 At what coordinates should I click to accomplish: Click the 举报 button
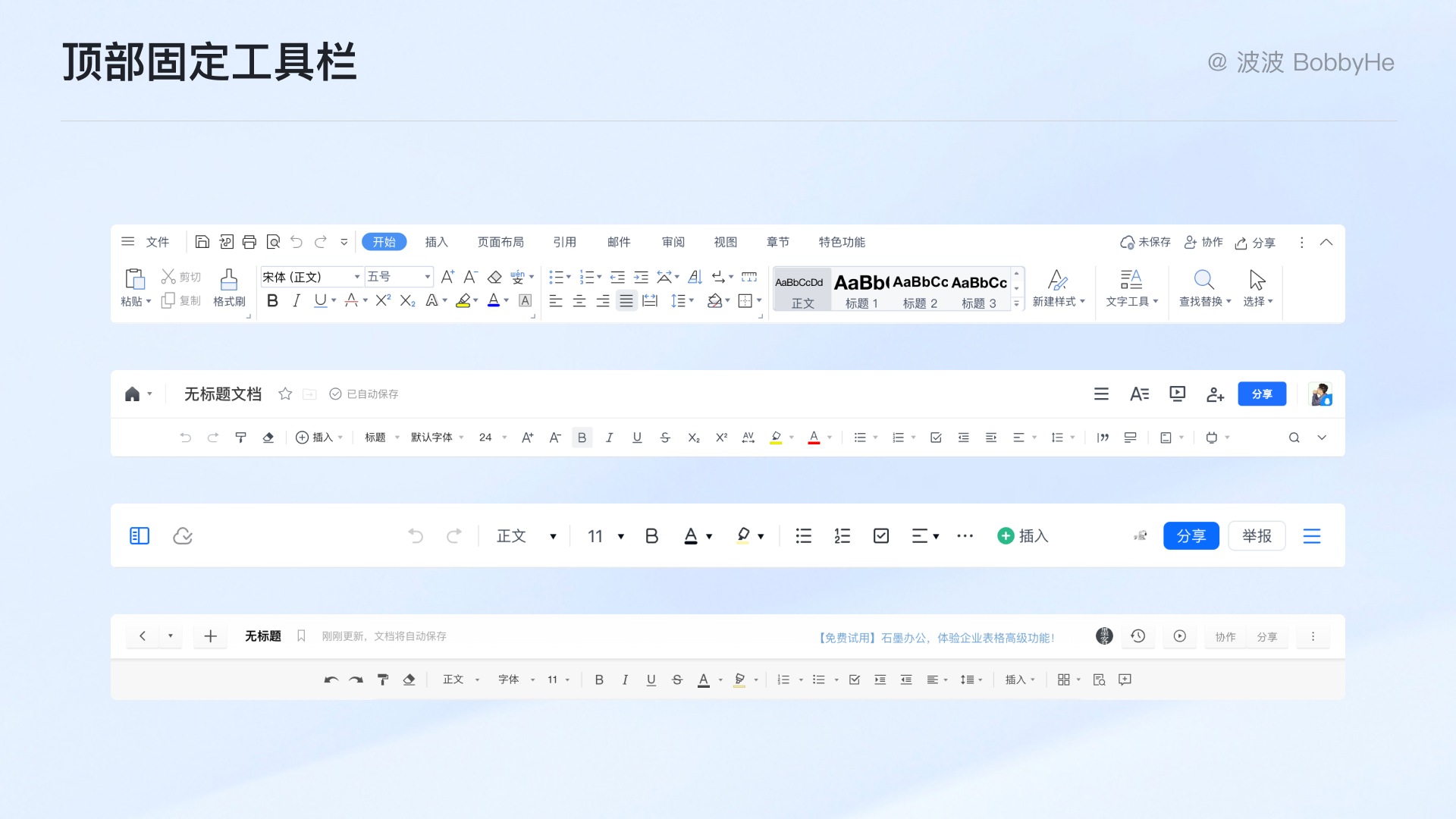pos(1257,536)
